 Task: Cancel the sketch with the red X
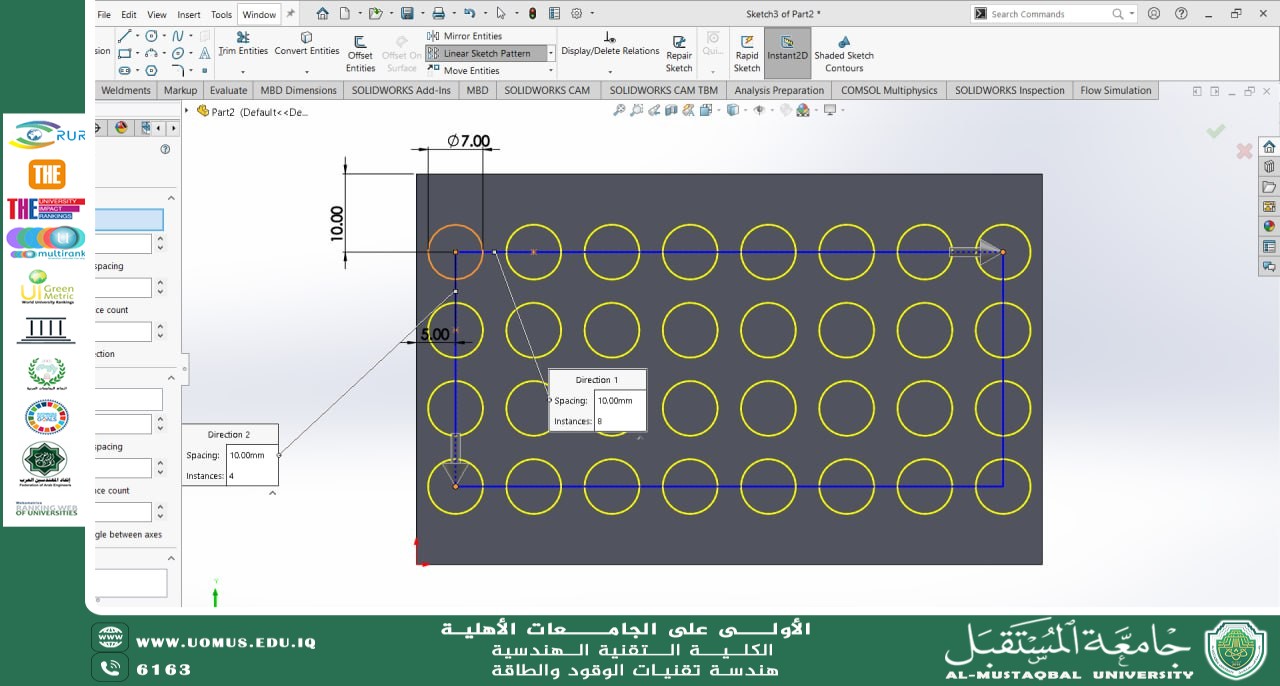pyautogui.click(x=1244, y=151)
